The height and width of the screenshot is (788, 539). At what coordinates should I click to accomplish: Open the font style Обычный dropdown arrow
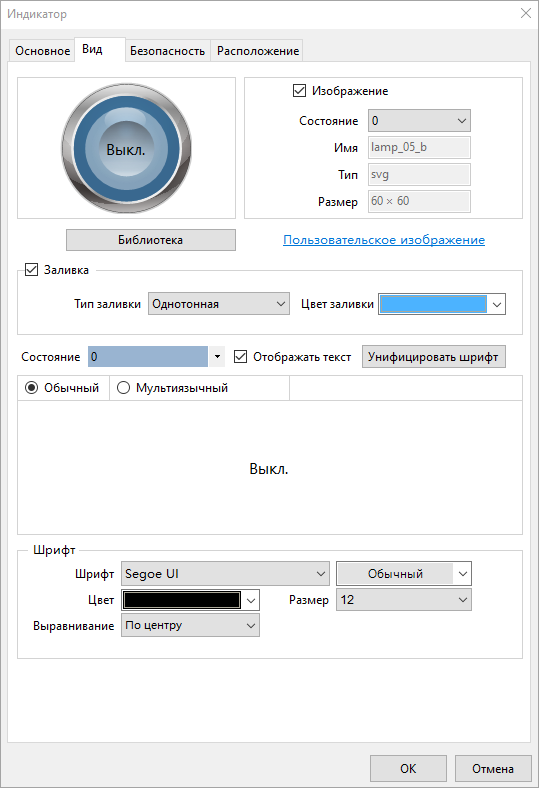[463, 573]
